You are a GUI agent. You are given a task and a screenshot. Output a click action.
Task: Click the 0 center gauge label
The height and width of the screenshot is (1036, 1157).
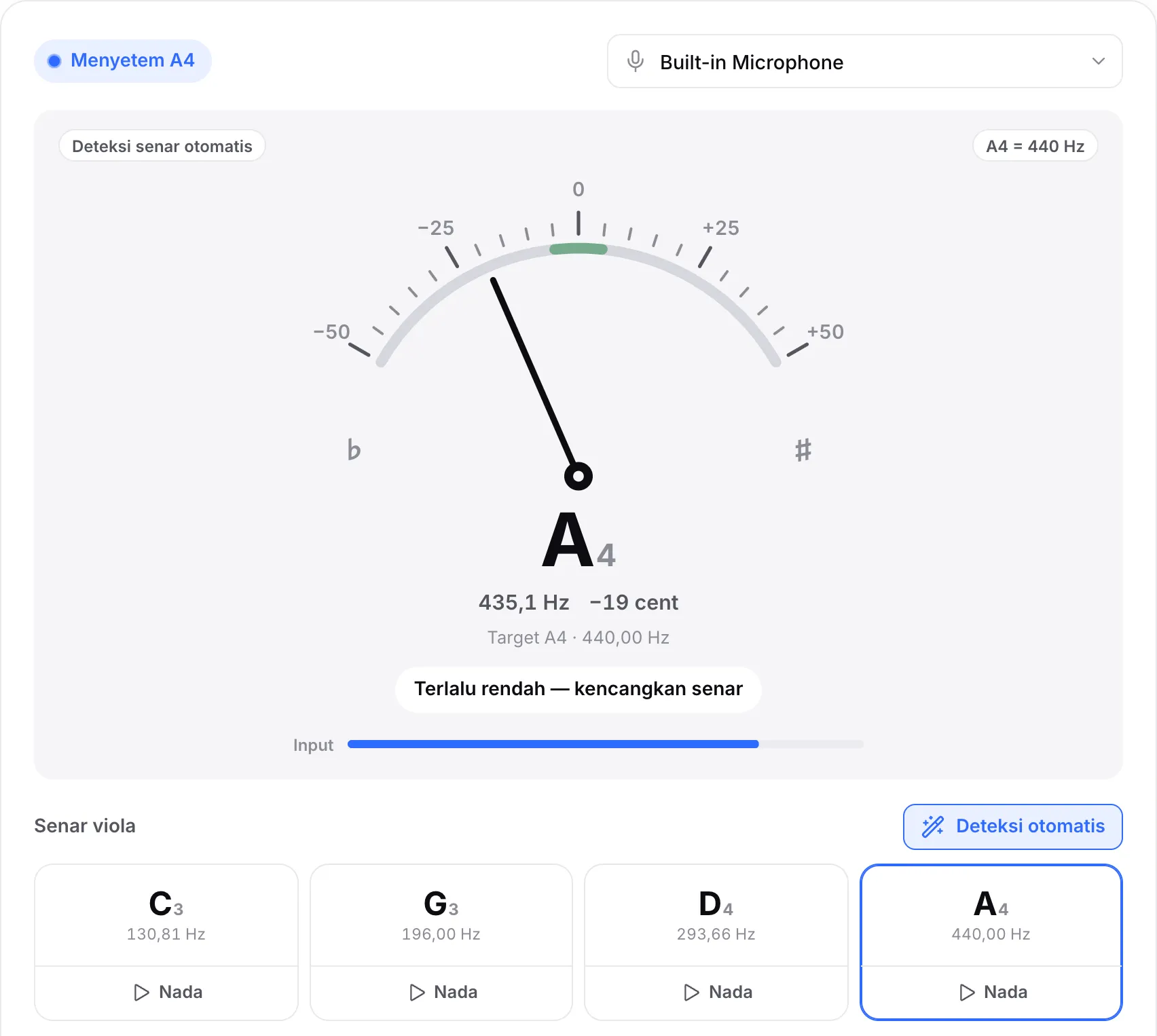(x=578, y=189)
